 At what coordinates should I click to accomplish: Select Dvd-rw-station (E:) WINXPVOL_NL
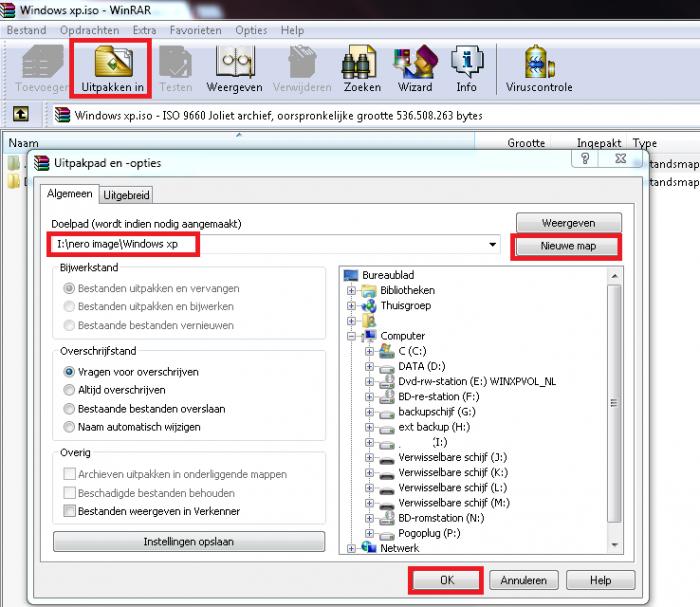click(477, 381)
